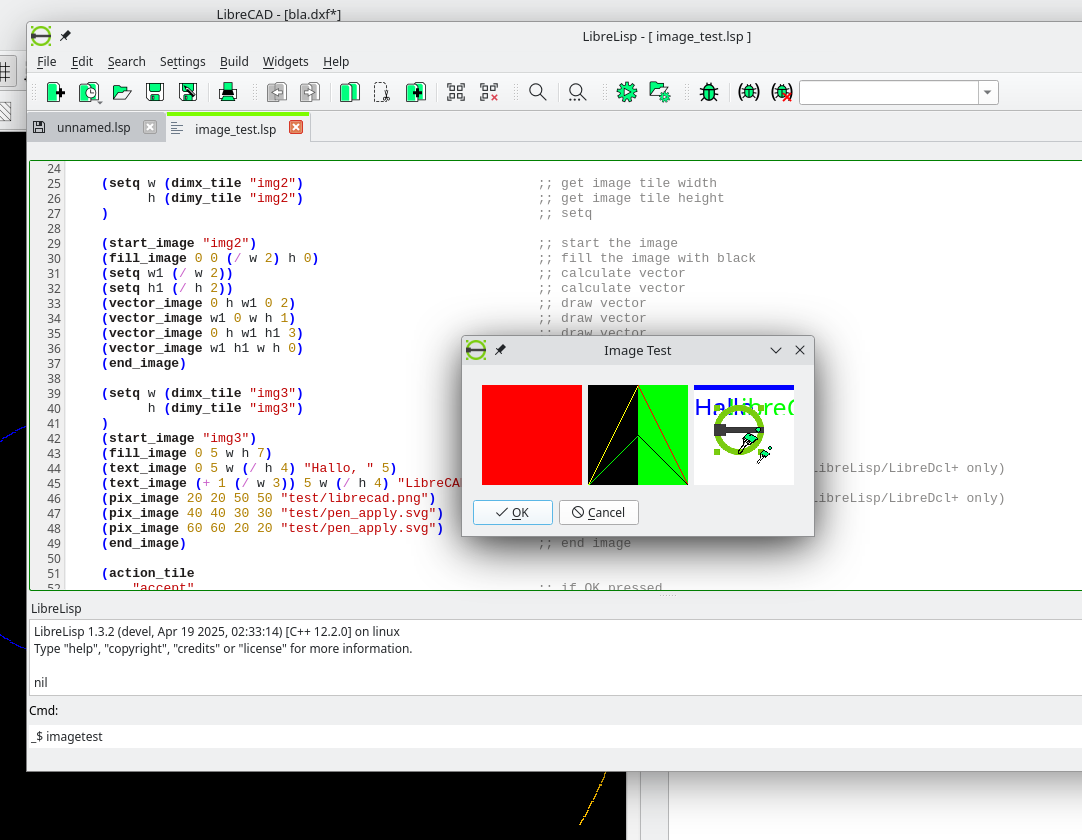
Task: Click the green gear Run icon
Action: pos(627,93)
